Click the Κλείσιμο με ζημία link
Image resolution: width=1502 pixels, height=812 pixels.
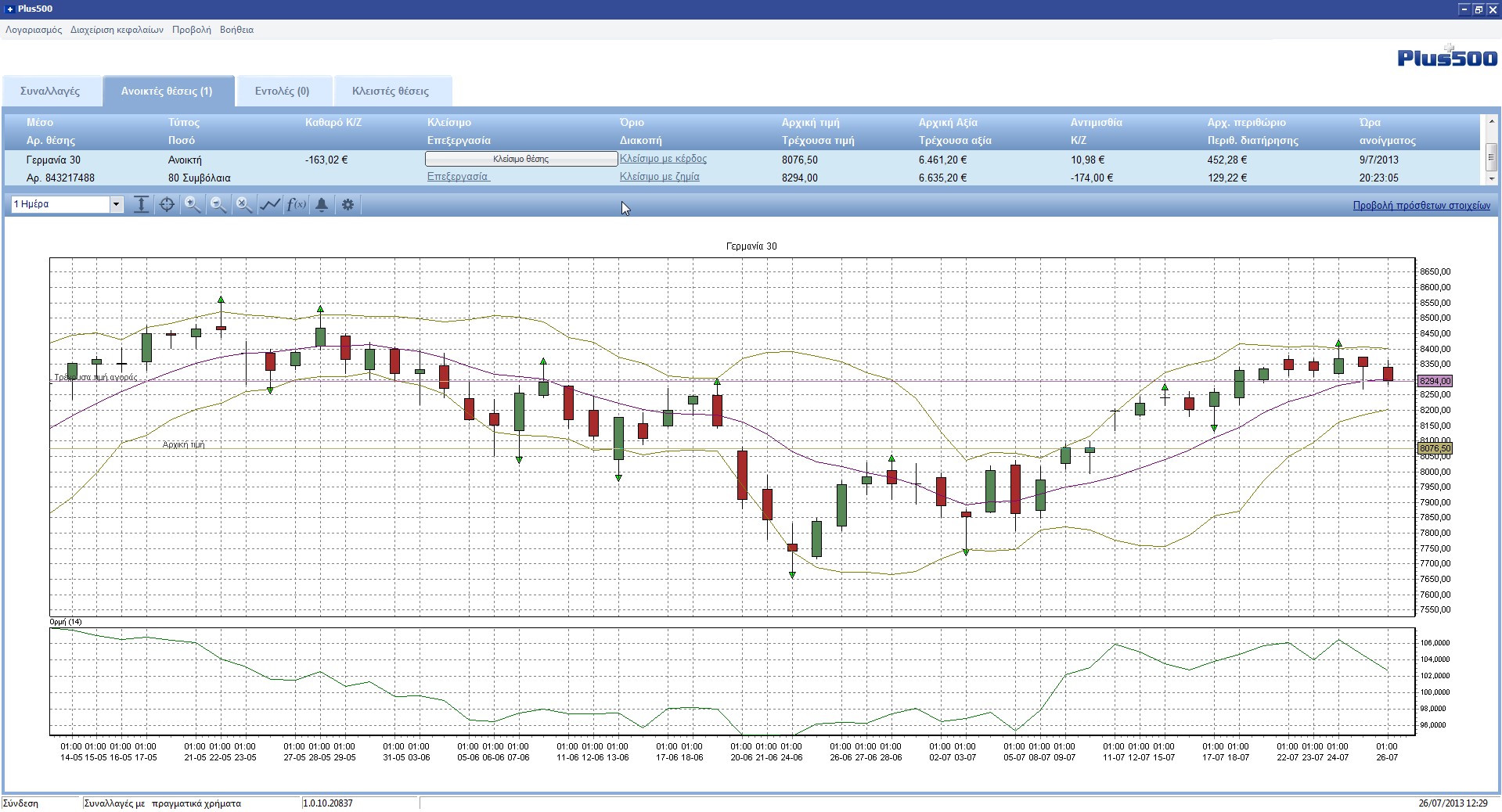[x=660, y=177]
